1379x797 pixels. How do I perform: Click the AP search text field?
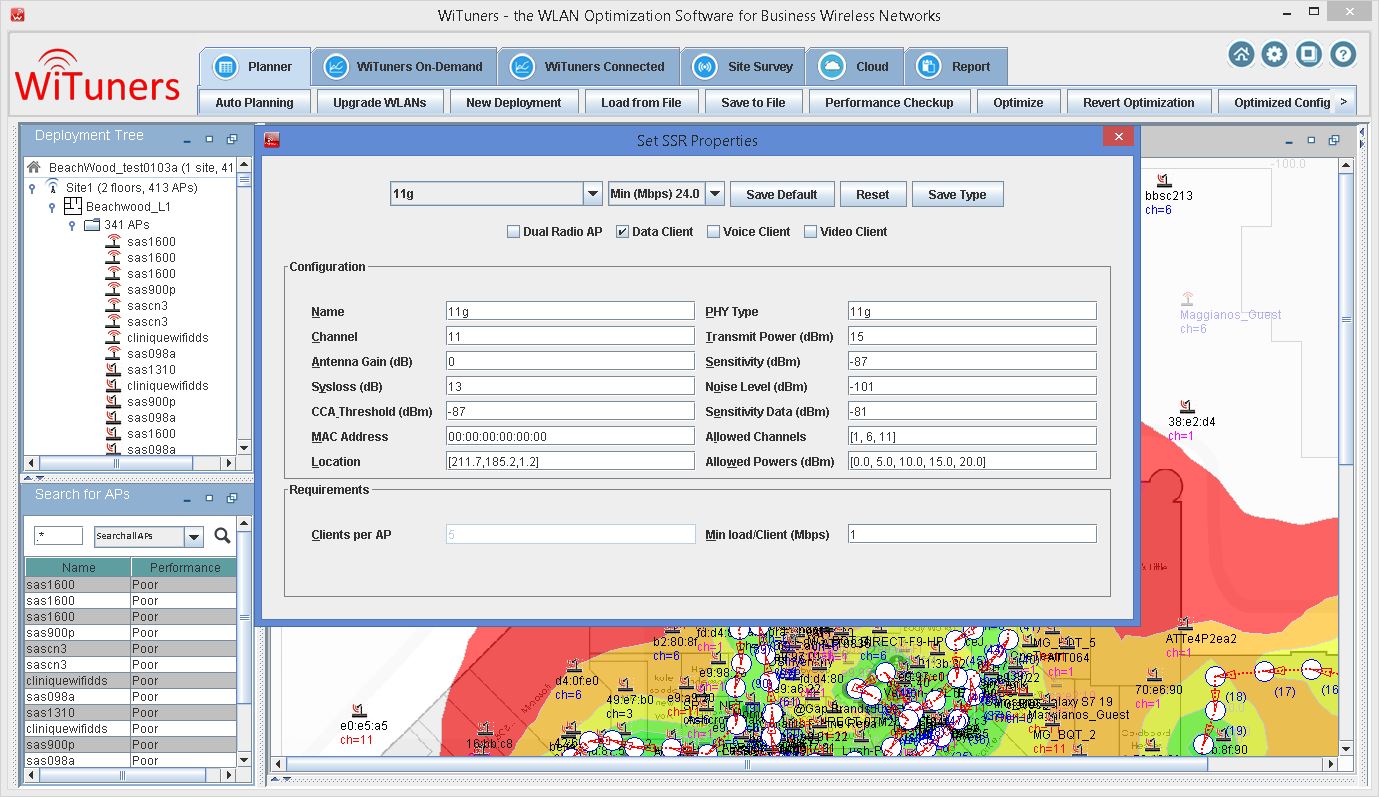coord(58,536)
